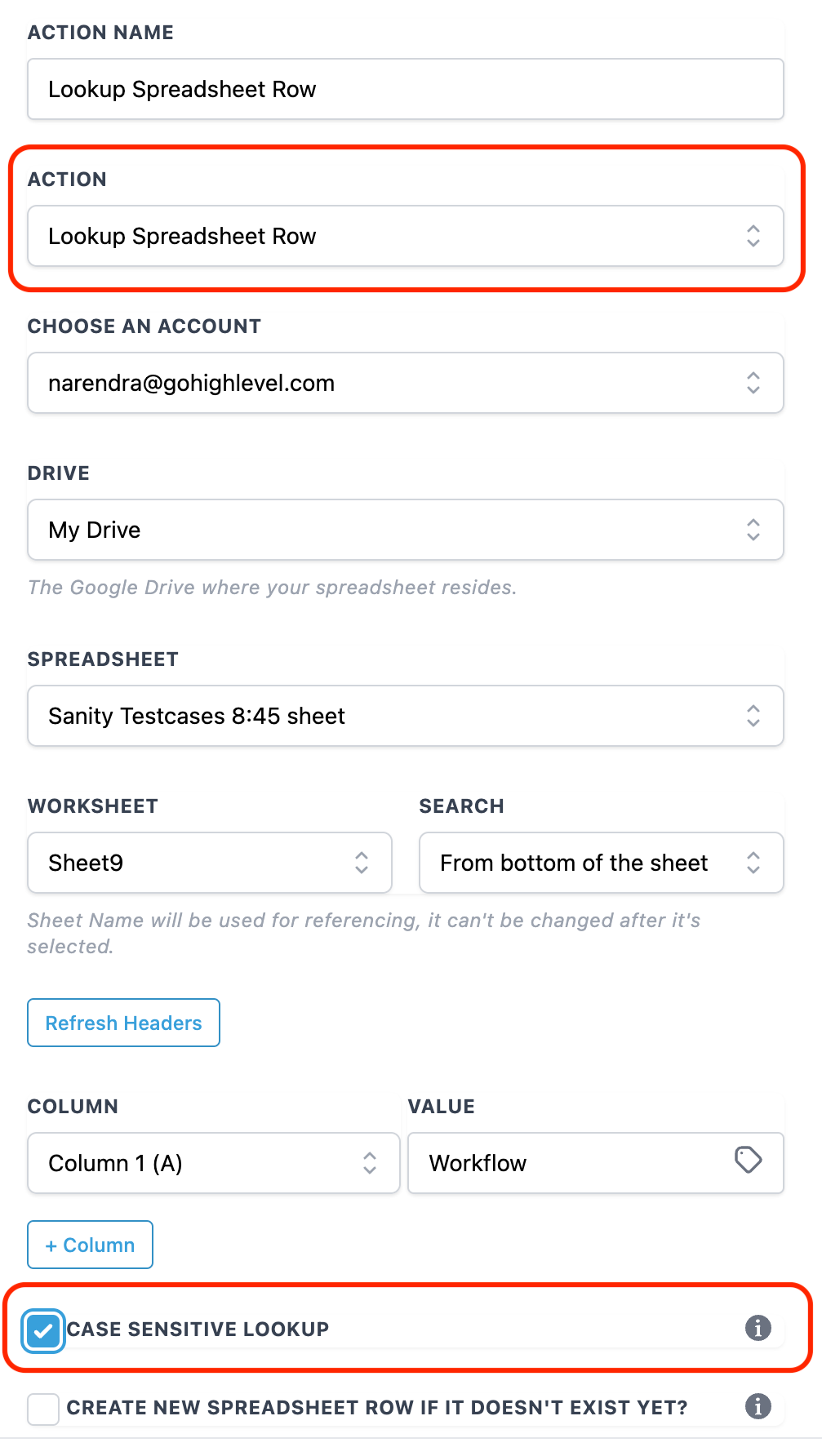This screenshot has height=1456, width=822.
Task: Click the info icon beside Create New Spreadsheet Row
Action: [x=758, y=1406]
